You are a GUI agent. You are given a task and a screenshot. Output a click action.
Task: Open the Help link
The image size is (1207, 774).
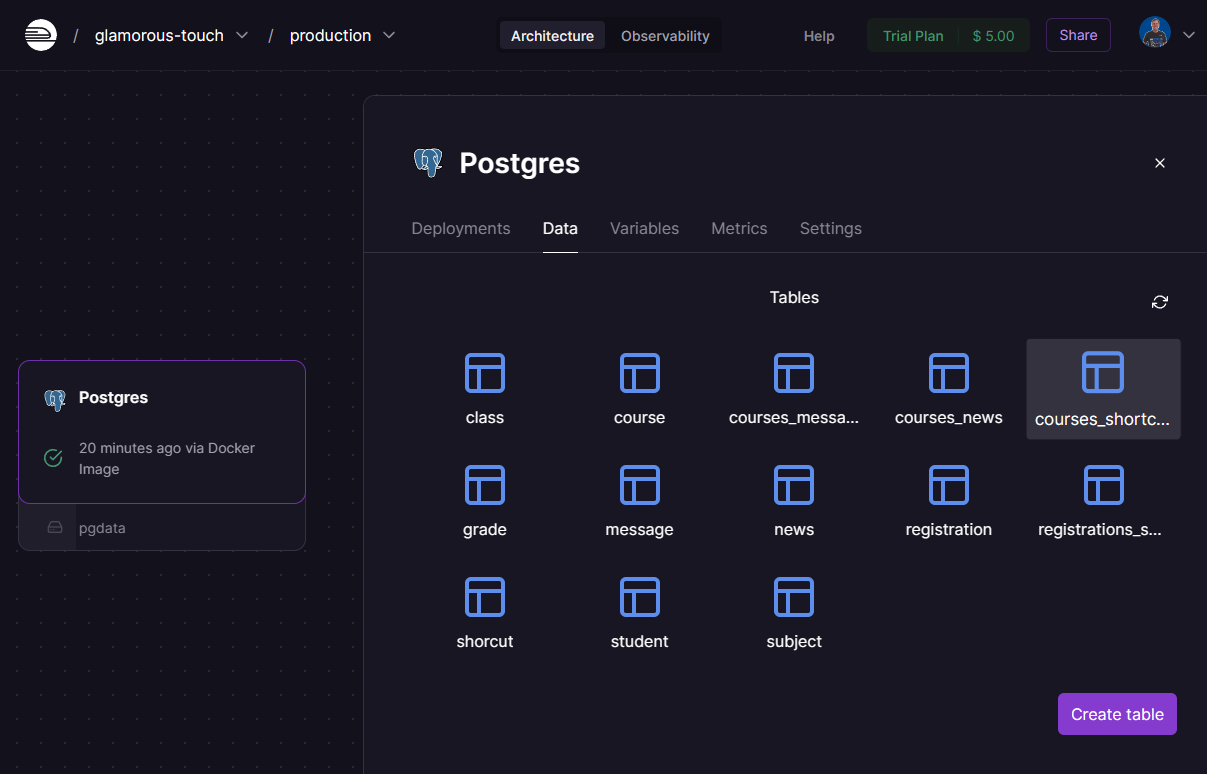(819, 36)
